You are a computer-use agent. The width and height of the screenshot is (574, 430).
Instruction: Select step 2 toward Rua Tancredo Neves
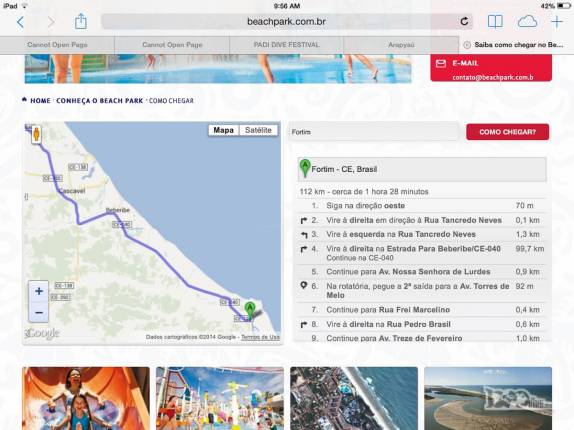click(x=421, y=220)
